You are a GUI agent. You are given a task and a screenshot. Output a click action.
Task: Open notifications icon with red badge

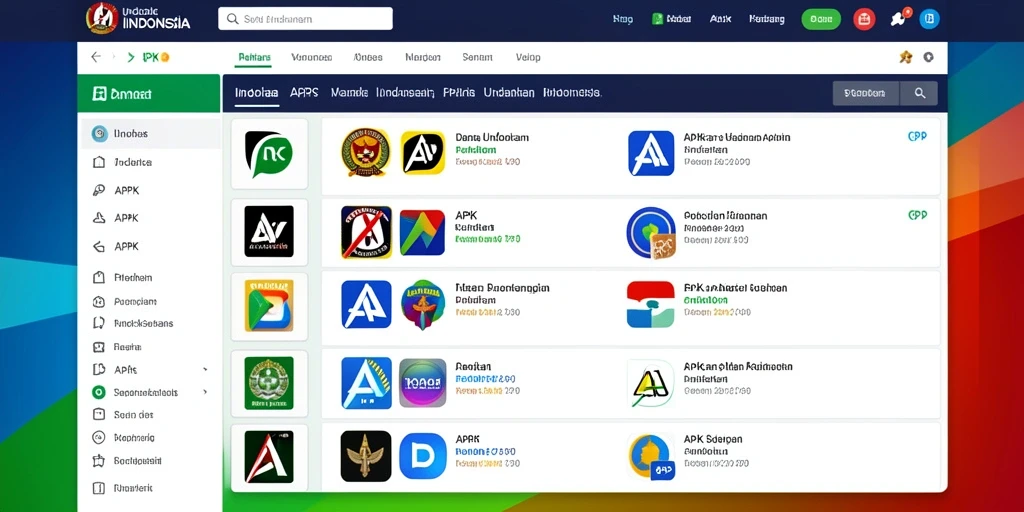(x=899, y=18)
